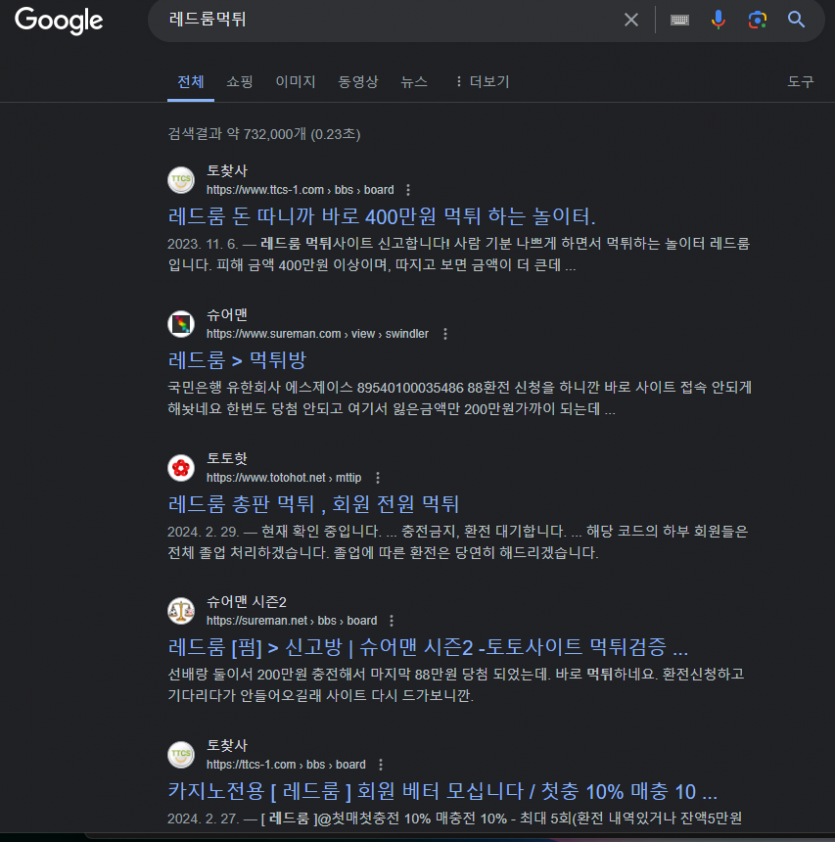Switch to the 이미지 tab

[295, 82]
